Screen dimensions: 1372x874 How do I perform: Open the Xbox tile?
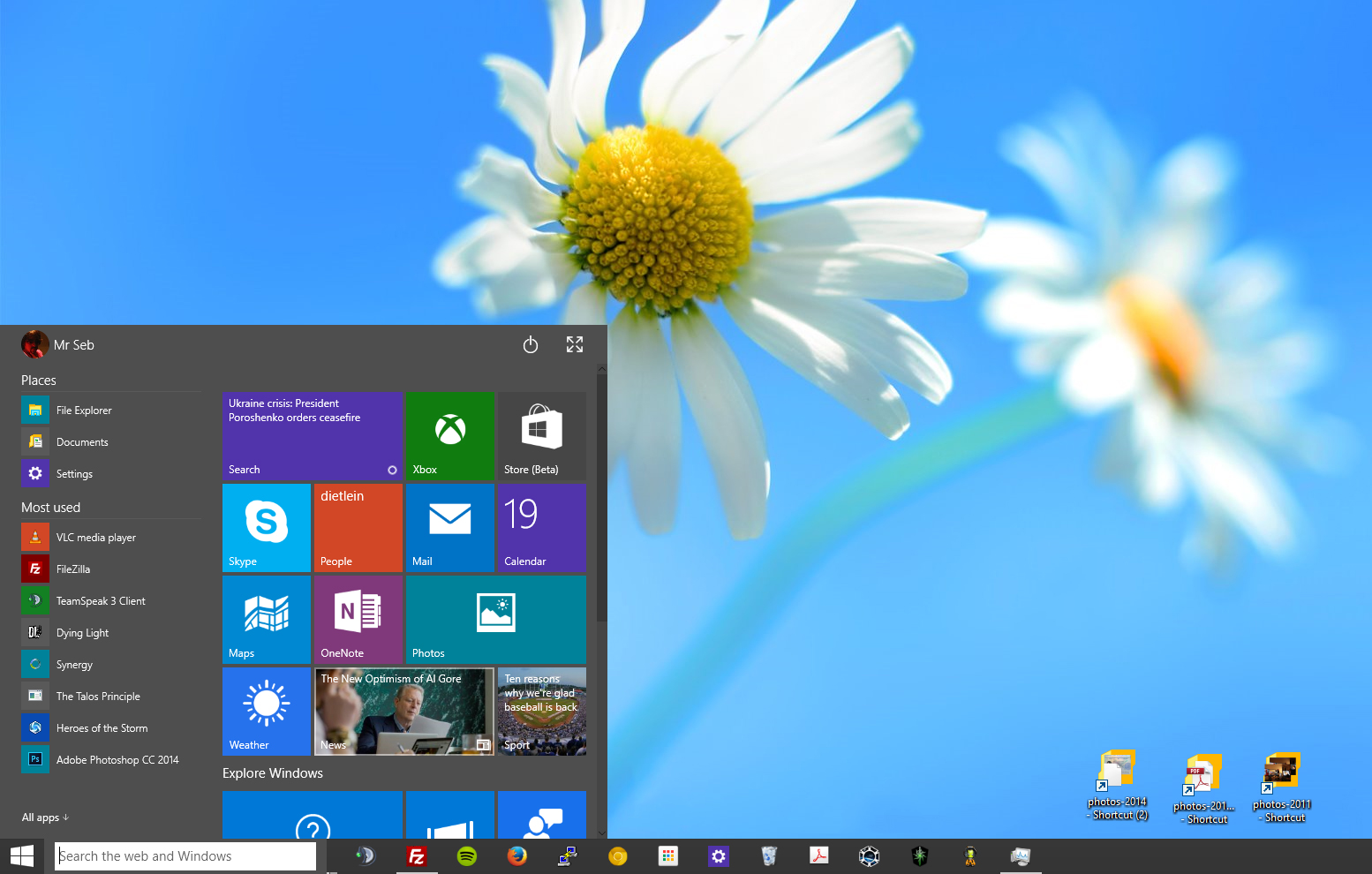[x=449, y=436]
